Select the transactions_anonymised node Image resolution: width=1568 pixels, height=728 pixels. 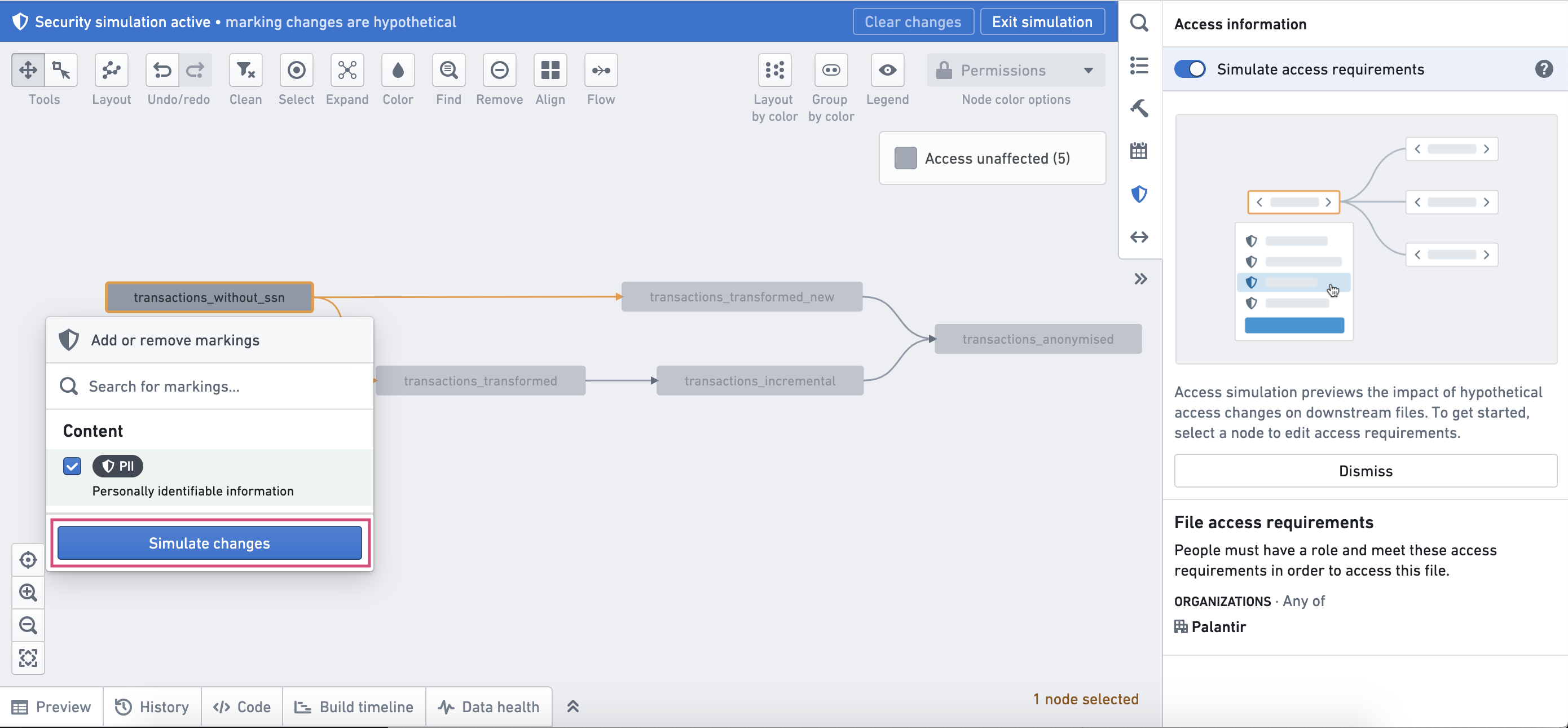[1038, 339]
